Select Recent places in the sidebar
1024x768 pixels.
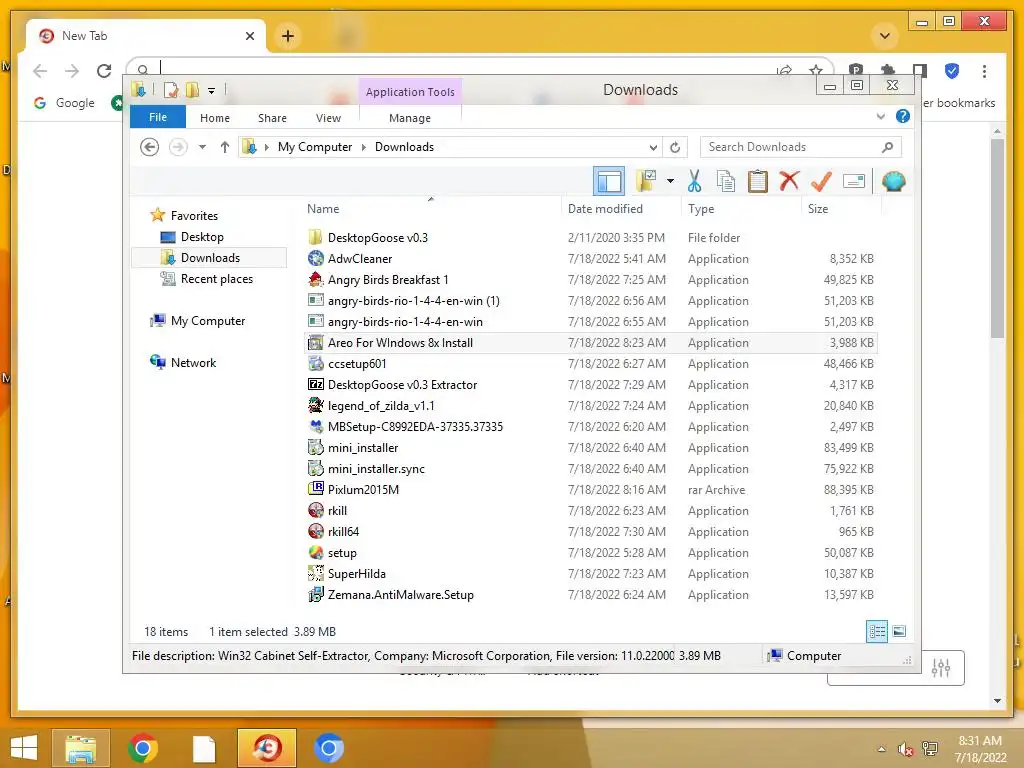[x=216, y=279]
